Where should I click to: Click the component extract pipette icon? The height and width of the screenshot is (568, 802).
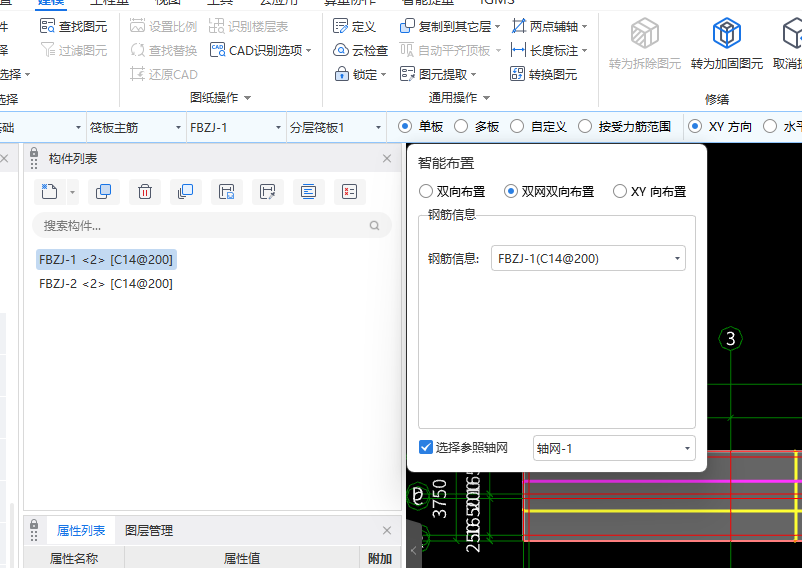click(268, 192)
